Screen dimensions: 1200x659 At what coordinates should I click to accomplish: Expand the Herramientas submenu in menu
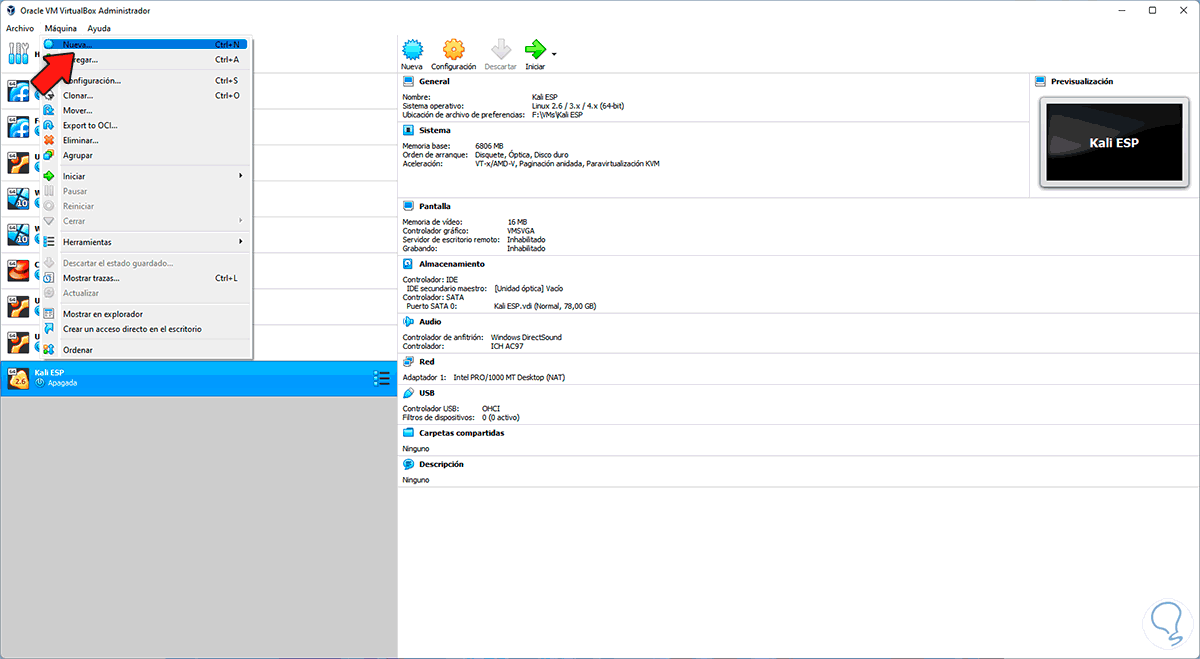click(x=241, y=242)
